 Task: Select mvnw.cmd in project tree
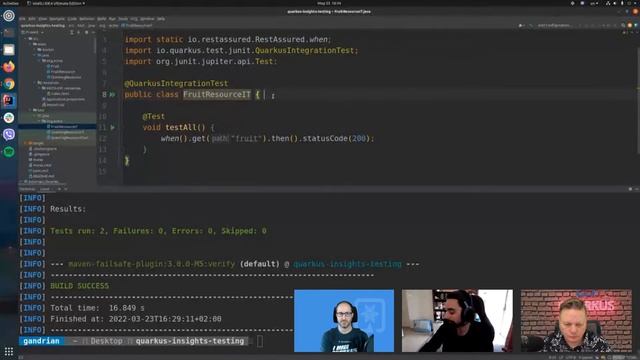tap(40, 165)
